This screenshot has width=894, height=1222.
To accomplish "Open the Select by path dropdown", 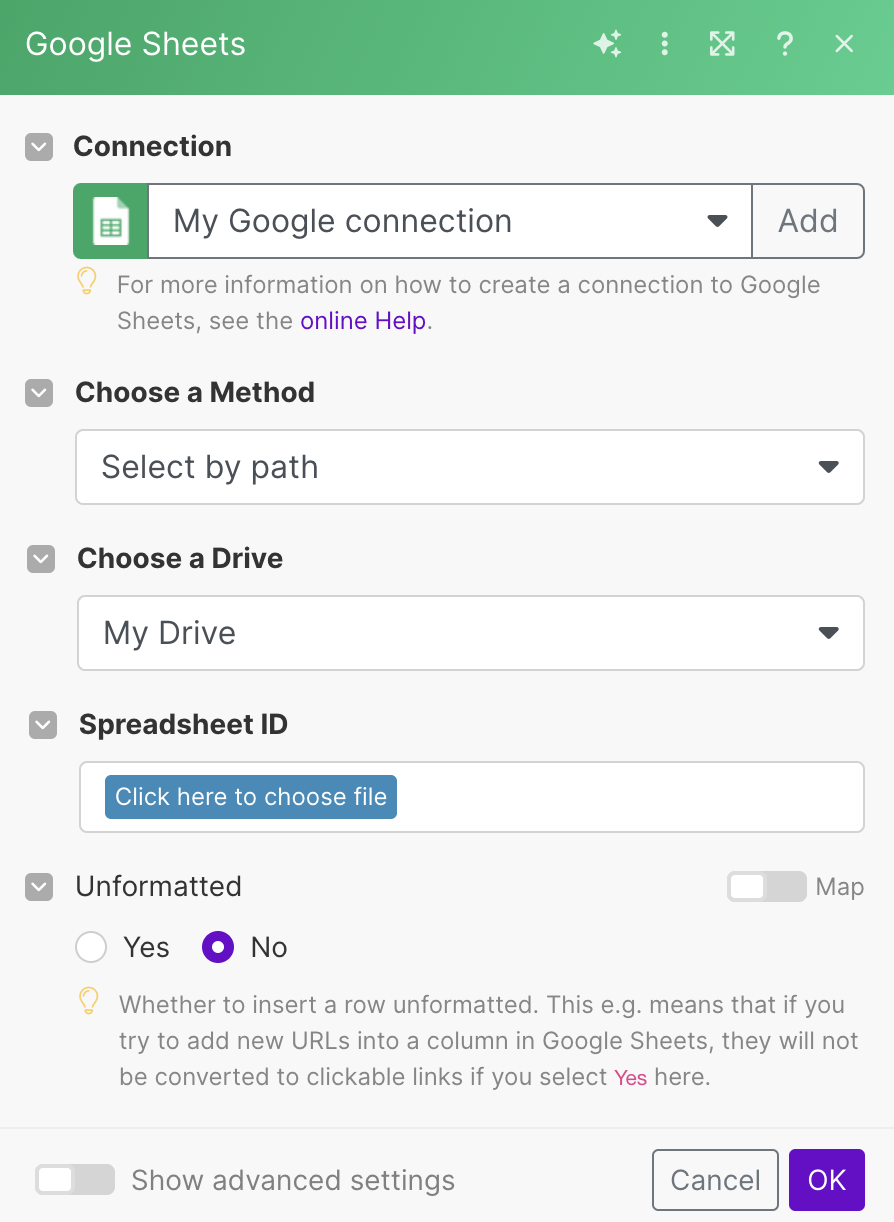I will coord(470,467).
